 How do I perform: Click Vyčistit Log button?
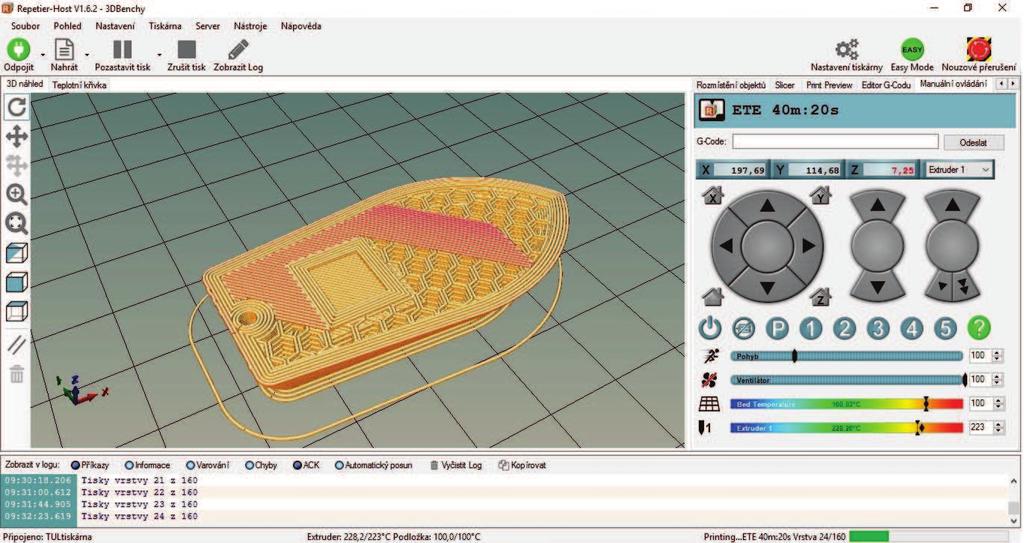click(x=456, y=465)
